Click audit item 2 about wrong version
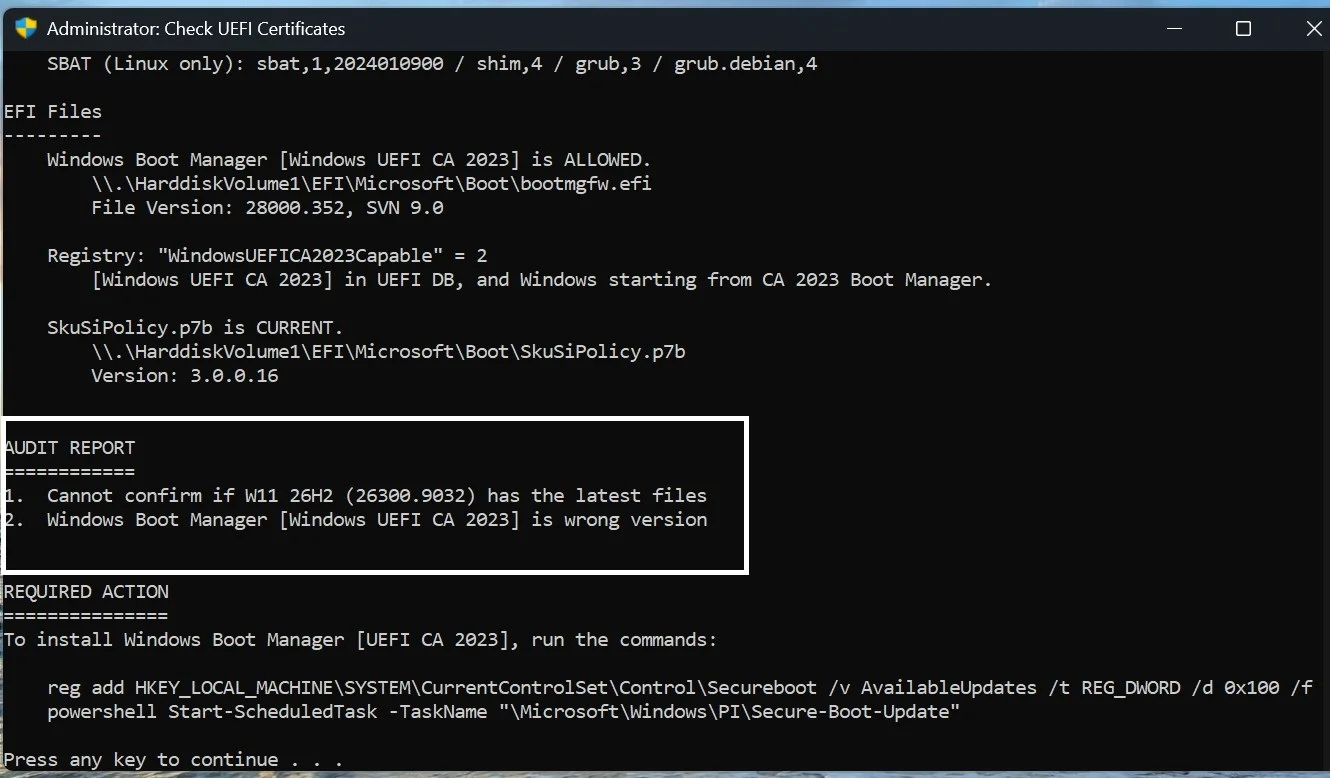Image resolution: width=1330 pixels, height=778 pixels. (x=356, y=519)
